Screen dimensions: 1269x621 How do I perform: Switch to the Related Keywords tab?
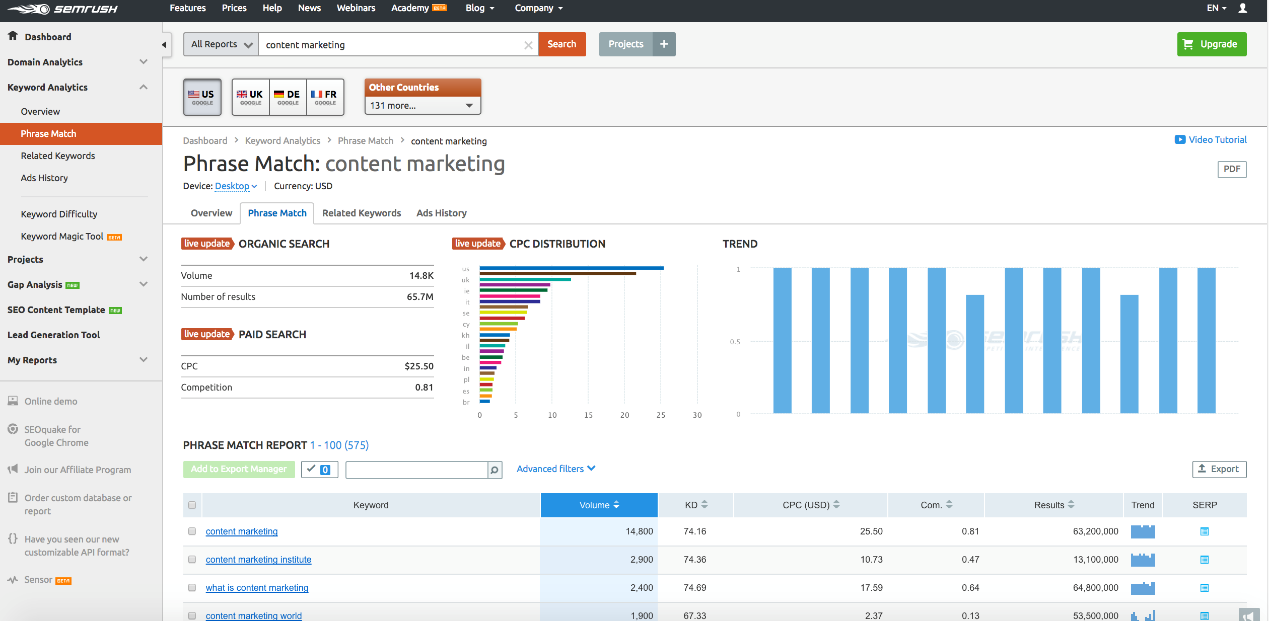click(361, 213)
